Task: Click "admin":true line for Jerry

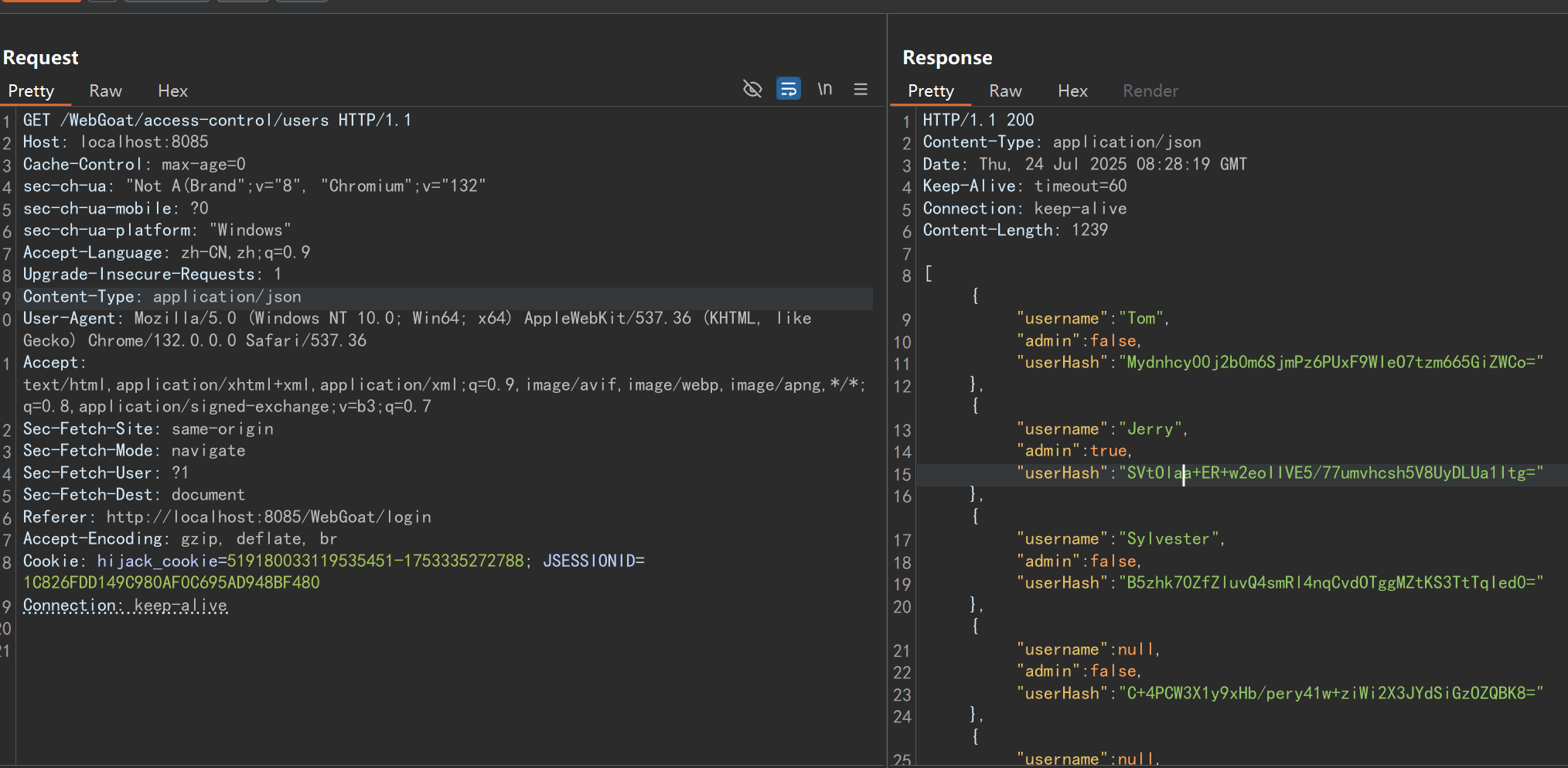Action: click(x=1074, y=451)
